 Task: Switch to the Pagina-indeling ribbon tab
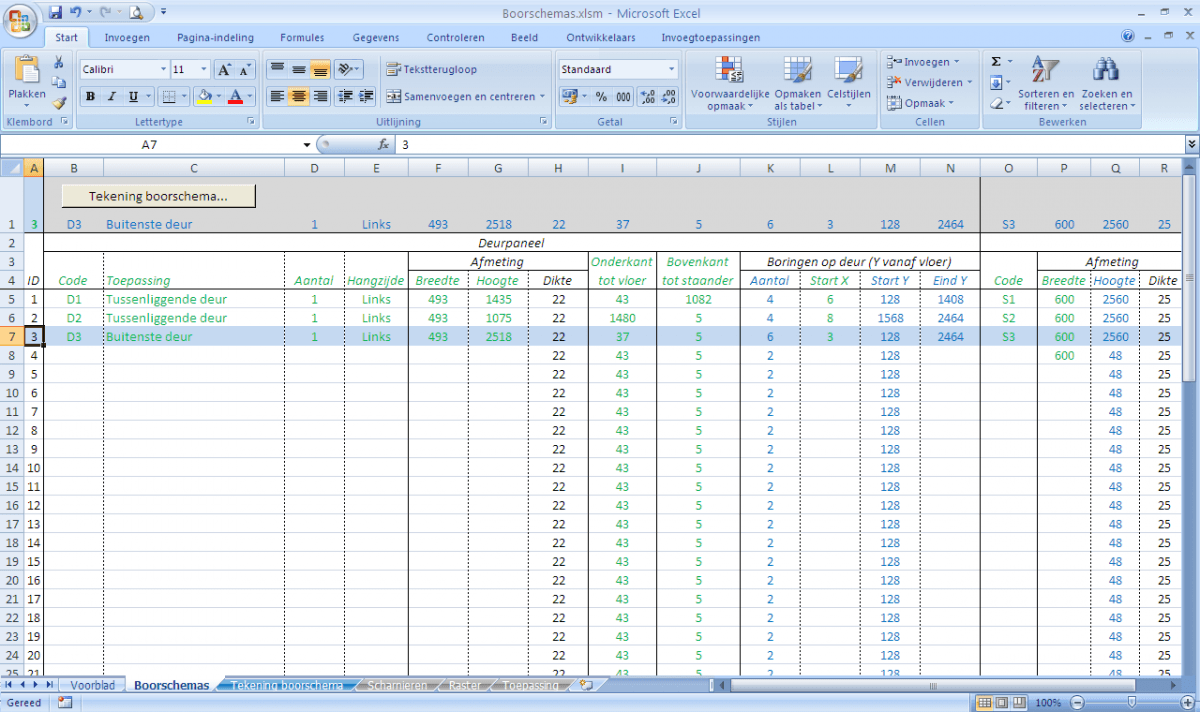tap(216, 38)
